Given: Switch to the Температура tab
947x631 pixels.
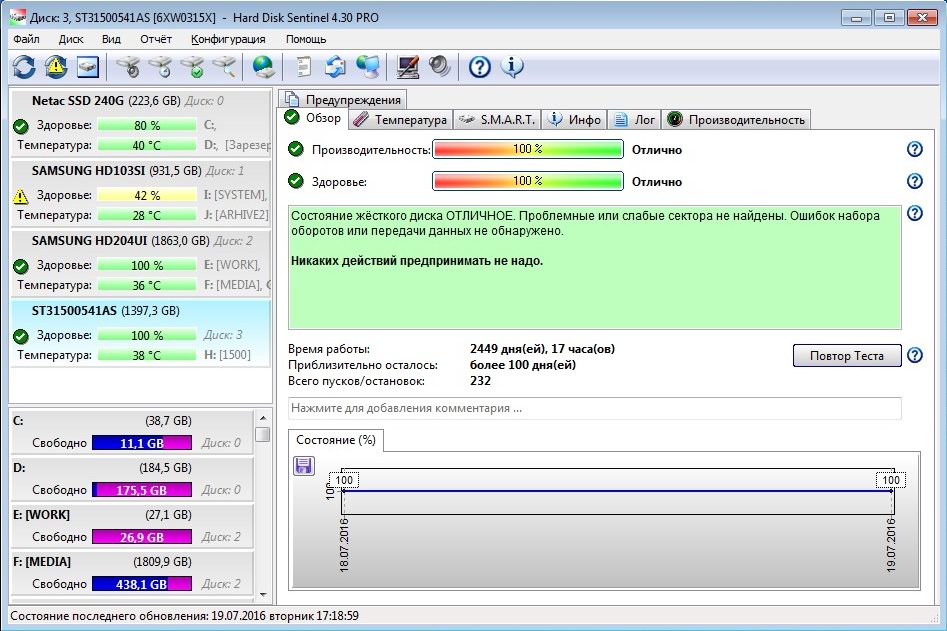Looking at the screenshot, I should [x=400, y=119].
